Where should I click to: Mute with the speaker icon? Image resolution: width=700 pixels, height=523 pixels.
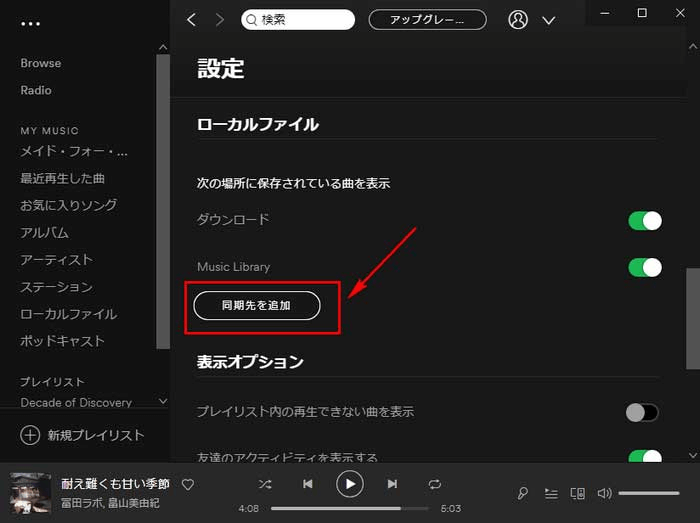[604, 494]
